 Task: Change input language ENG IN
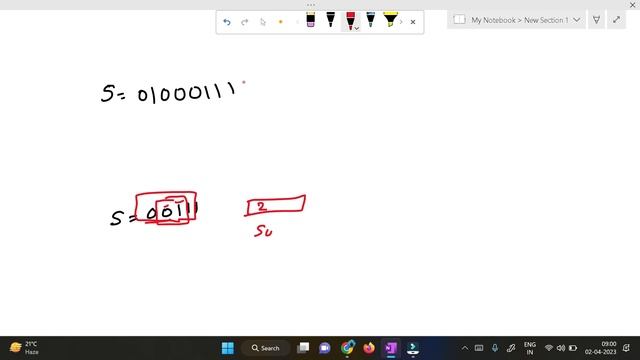pyautogui.click(x=530, y=348)
